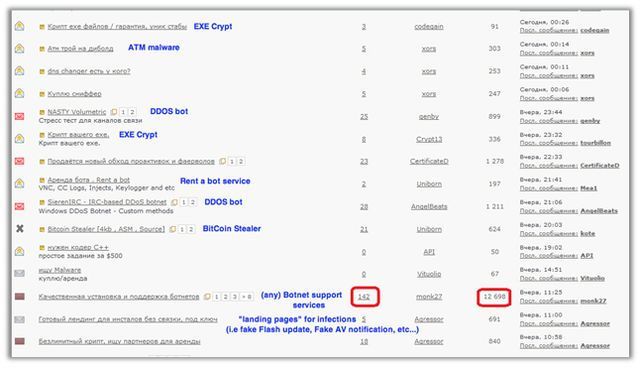Click the status icon beside 'Атм трой на диболд'

coord(19,49)
